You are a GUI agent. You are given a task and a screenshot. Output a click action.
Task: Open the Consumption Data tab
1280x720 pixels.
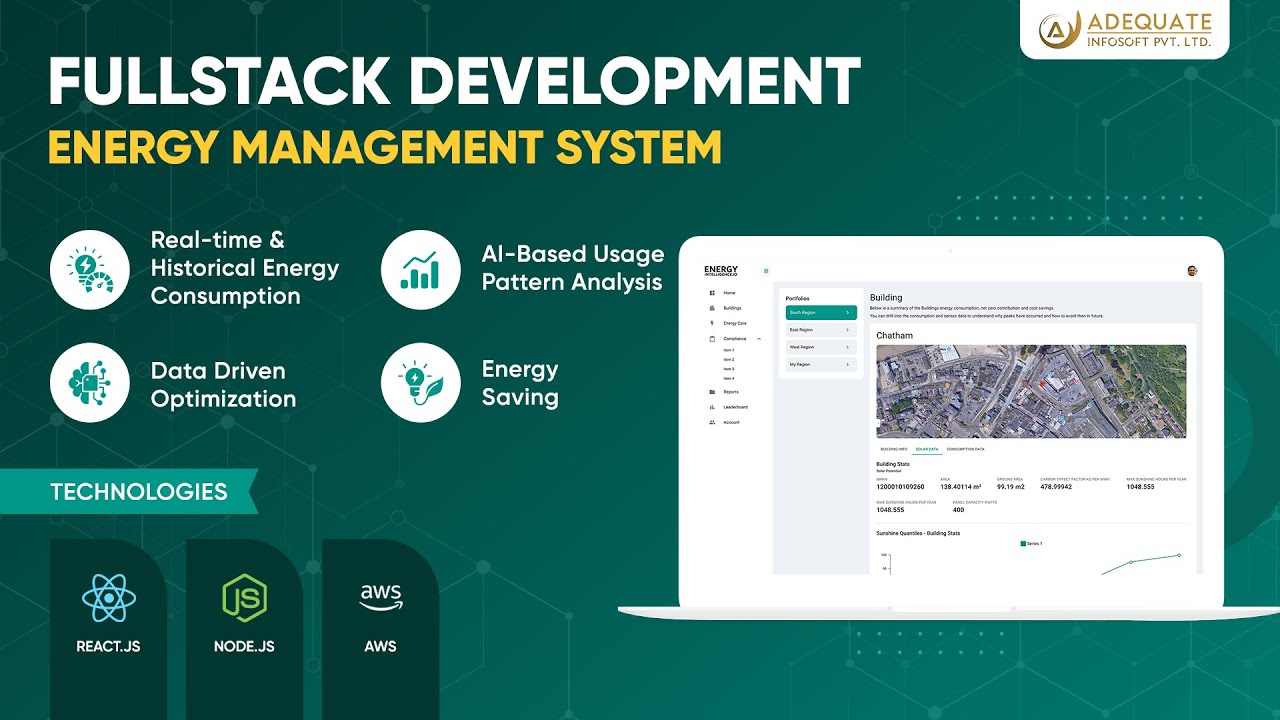(x=965, y=449)
